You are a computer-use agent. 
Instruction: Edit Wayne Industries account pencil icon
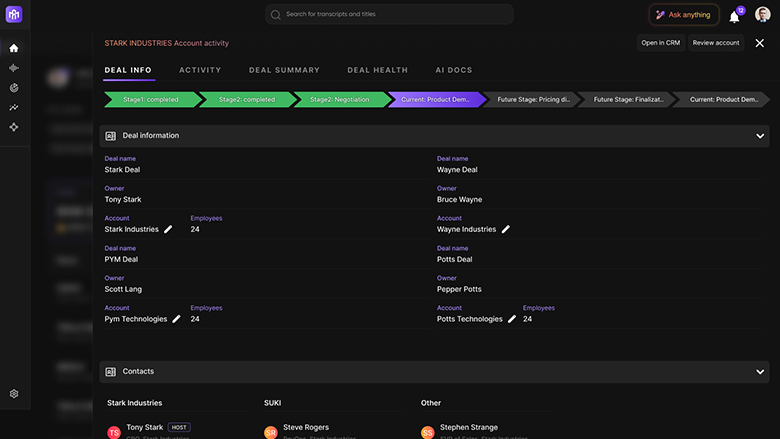coord(506,230)
